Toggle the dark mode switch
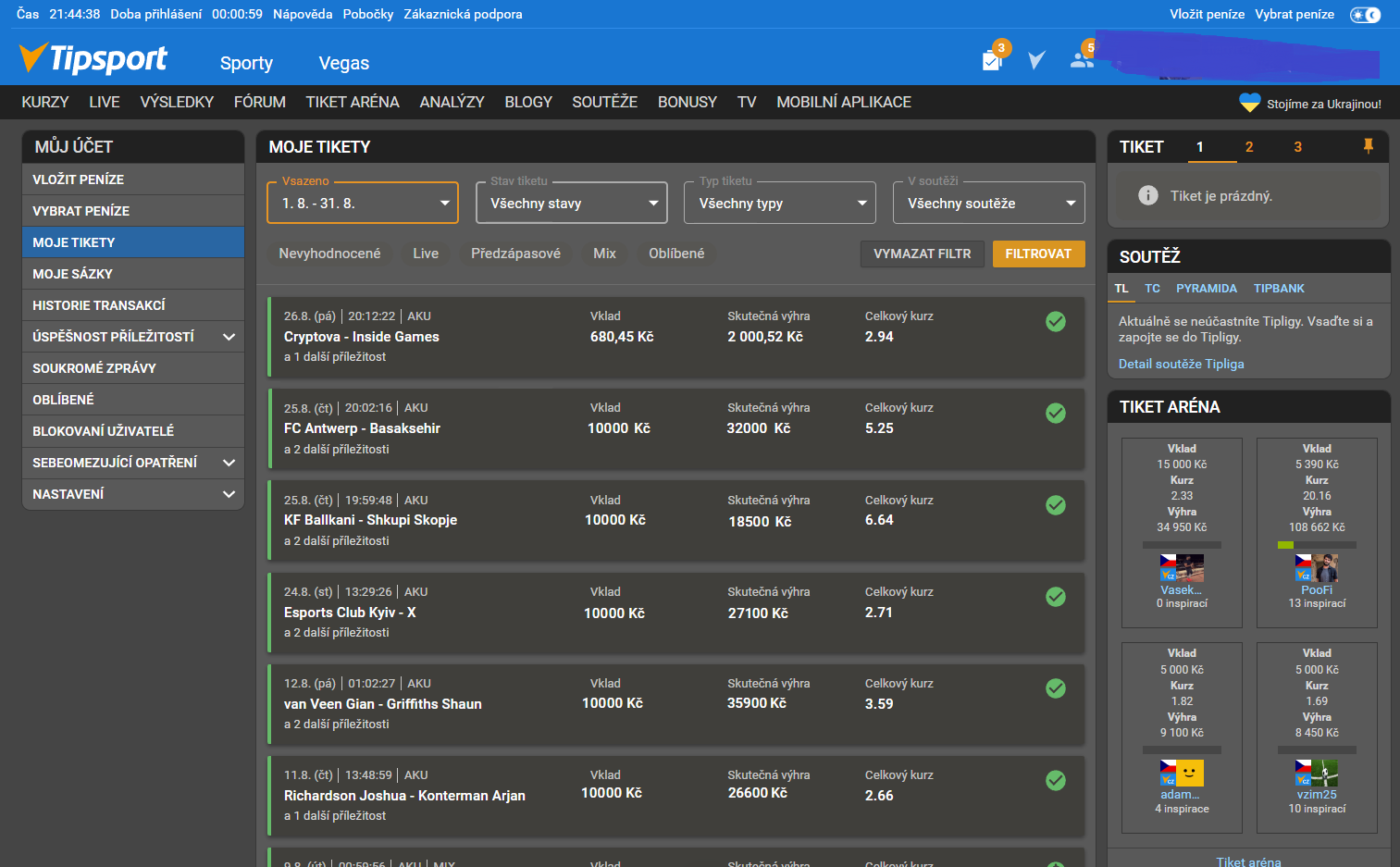Screen dimensions: 1400x867 click(1365, 15)
